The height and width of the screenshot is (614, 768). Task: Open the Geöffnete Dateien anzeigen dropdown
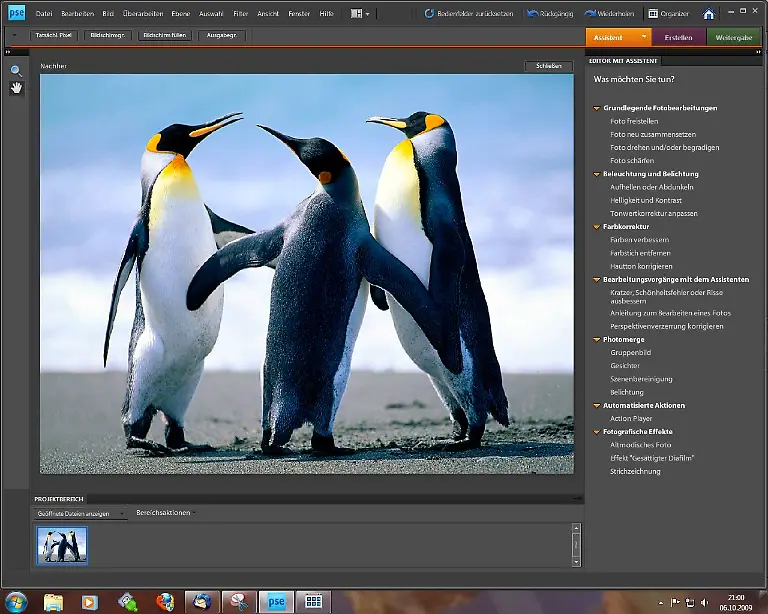tap(80, 513)
